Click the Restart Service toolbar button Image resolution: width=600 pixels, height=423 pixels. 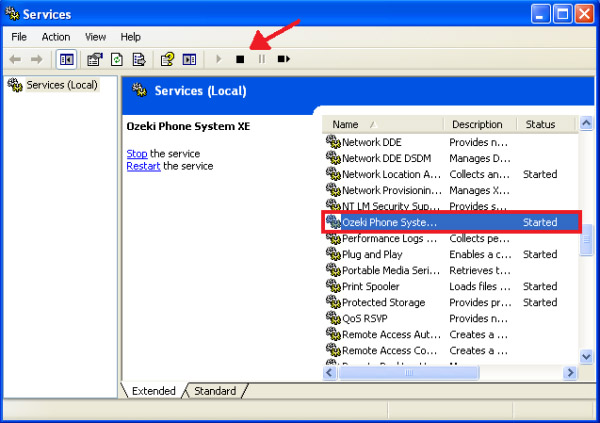click(x=284, y=59)
